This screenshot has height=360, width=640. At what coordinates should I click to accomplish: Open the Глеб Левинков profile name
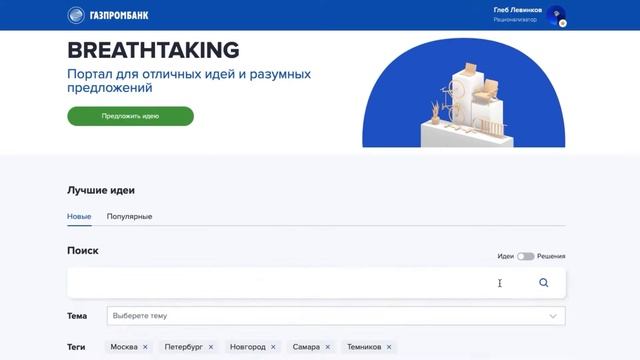(x=518, y=10)
